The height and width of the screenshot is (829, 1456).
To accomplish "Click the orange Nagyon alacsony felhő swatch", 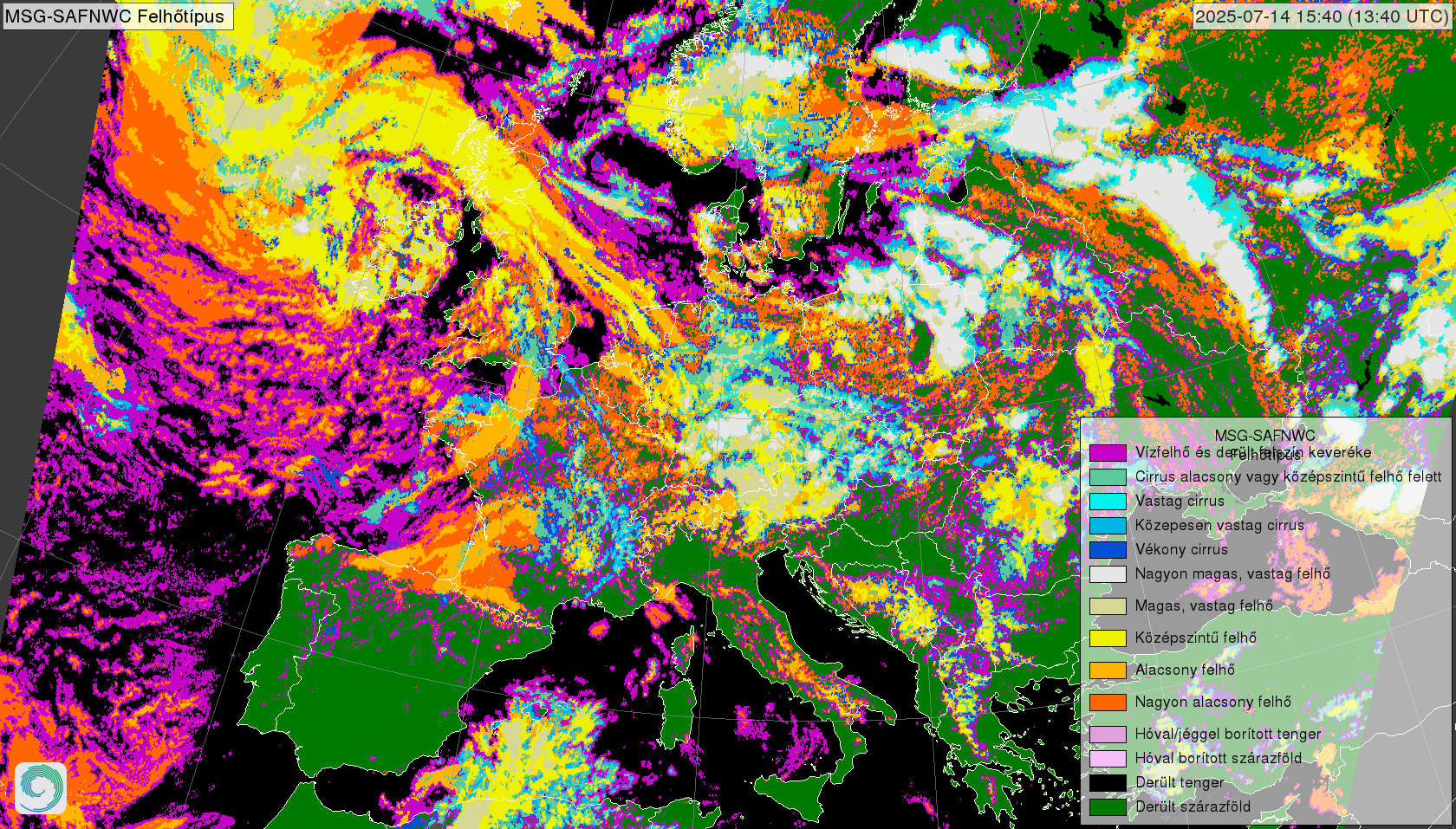I will pyautogui.click(x=1108, y=702).
